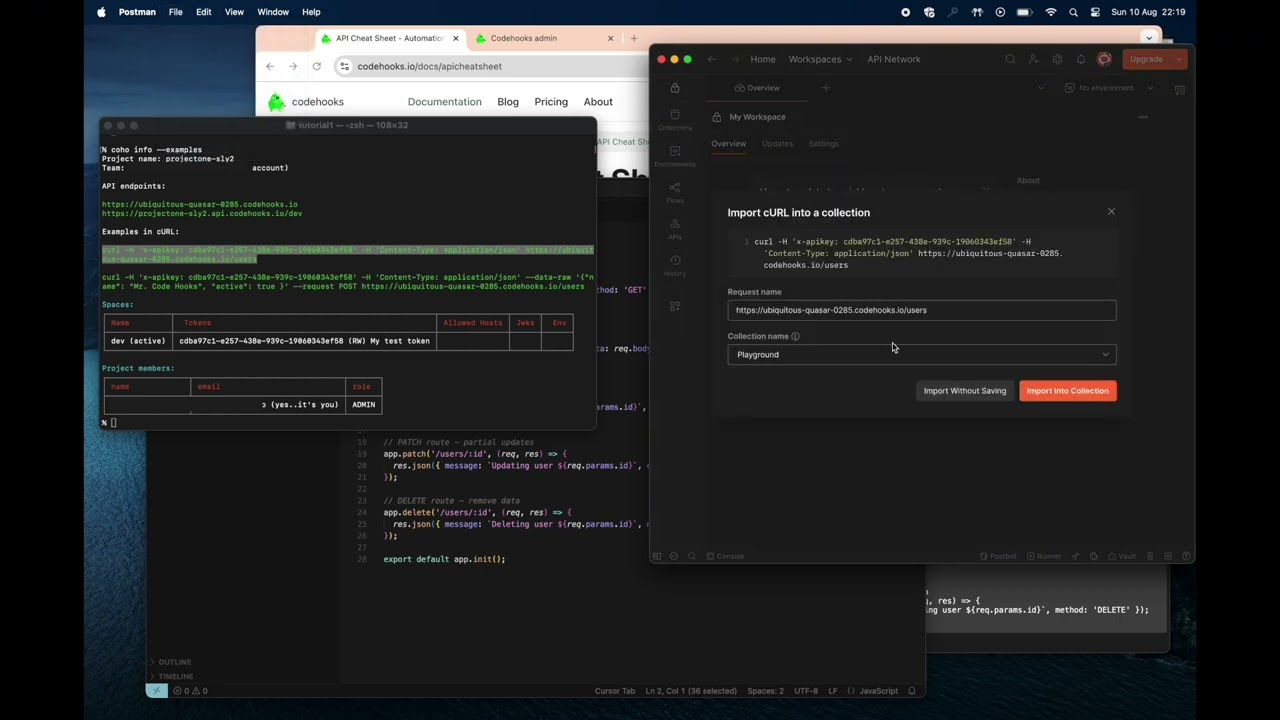Click the Postman footer trash icon
Viewport: 1280px width, 720px height.
1151,556
